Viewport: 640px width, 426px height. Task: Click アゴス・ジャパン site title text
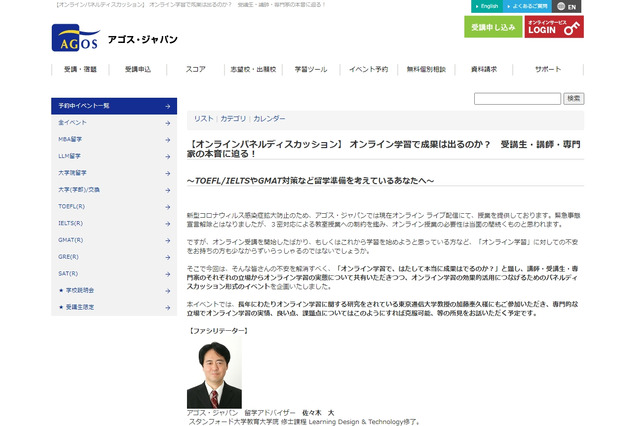(142, 40)
